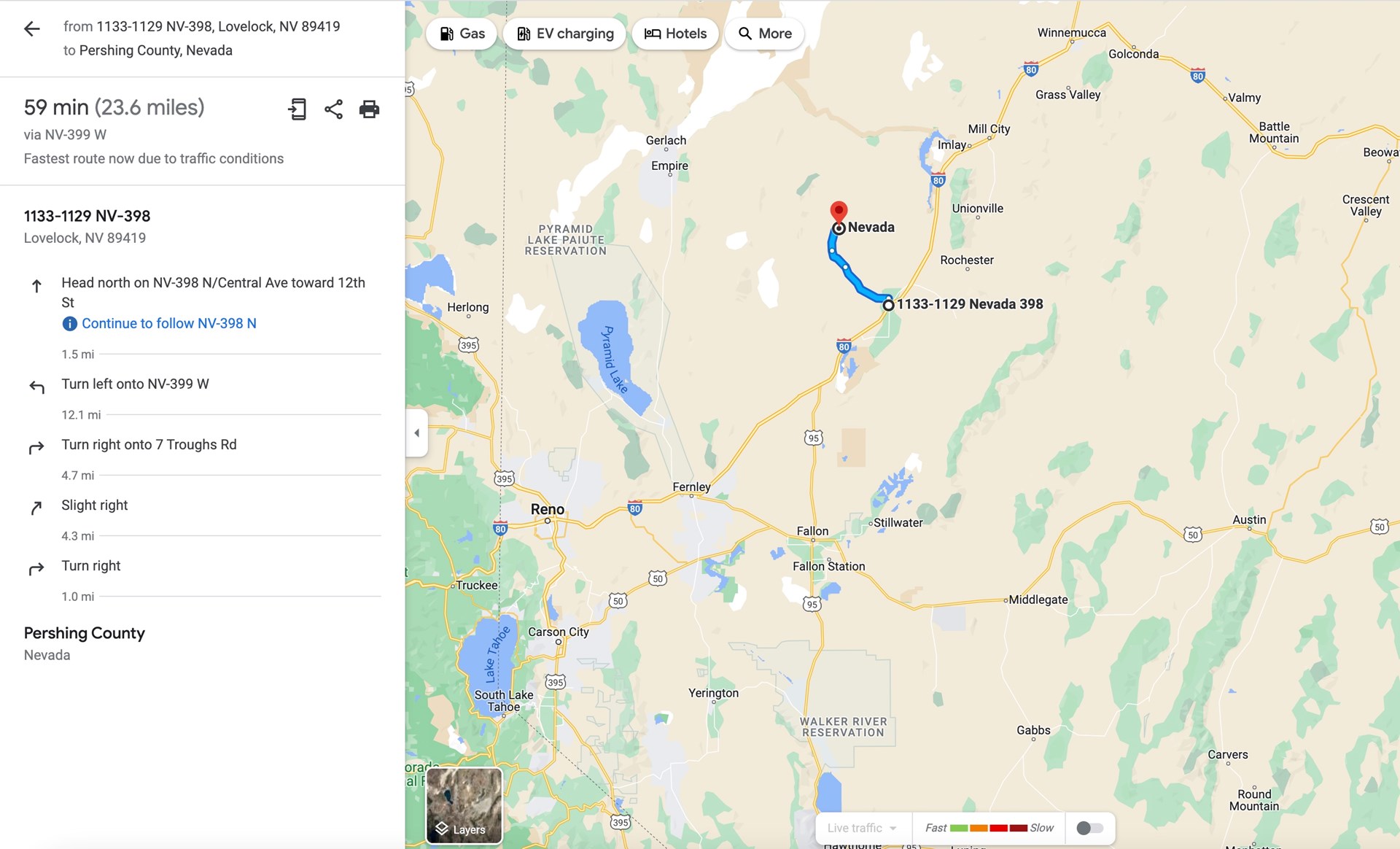
Task: Filter map by Gas stations
Action: tap(462, 34)
